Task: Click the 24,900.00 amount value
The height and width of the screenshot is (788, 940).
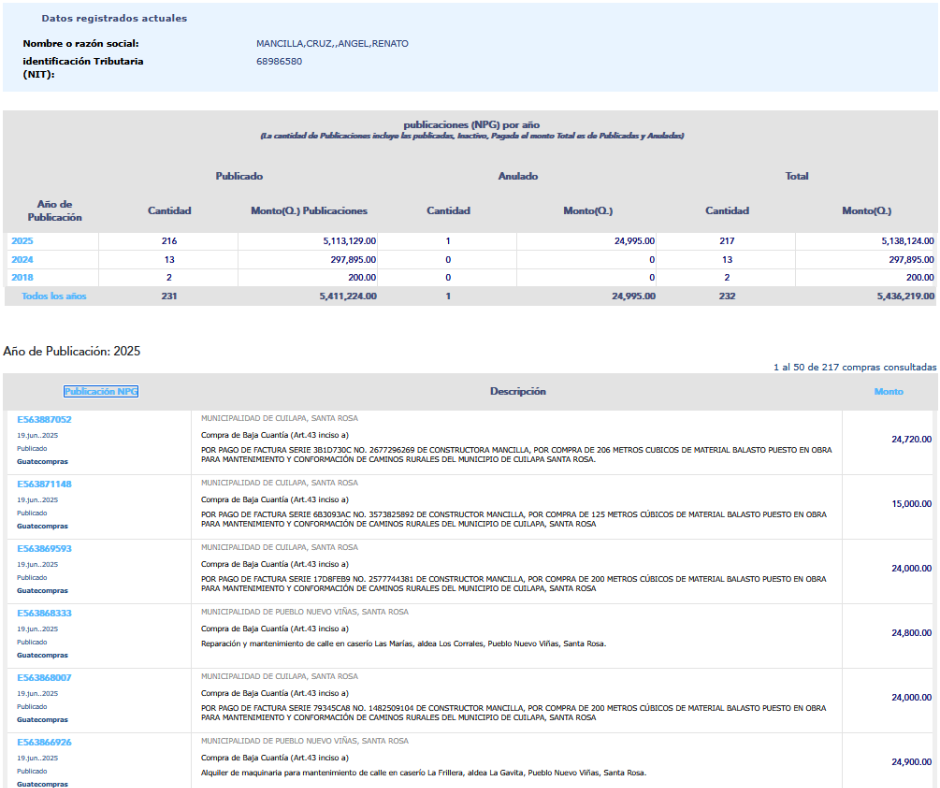Action: click(x=911, y=762)
